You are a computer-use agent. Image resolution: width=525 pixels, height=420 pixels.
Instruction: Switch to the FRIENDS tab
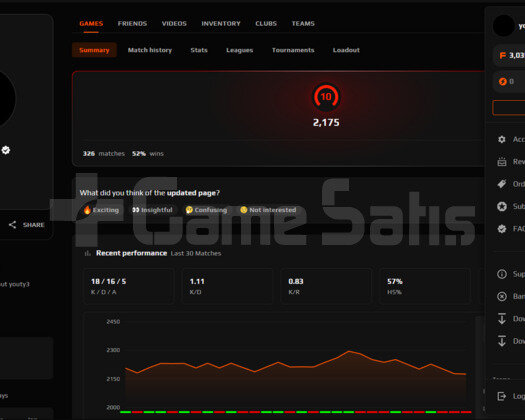132,23
